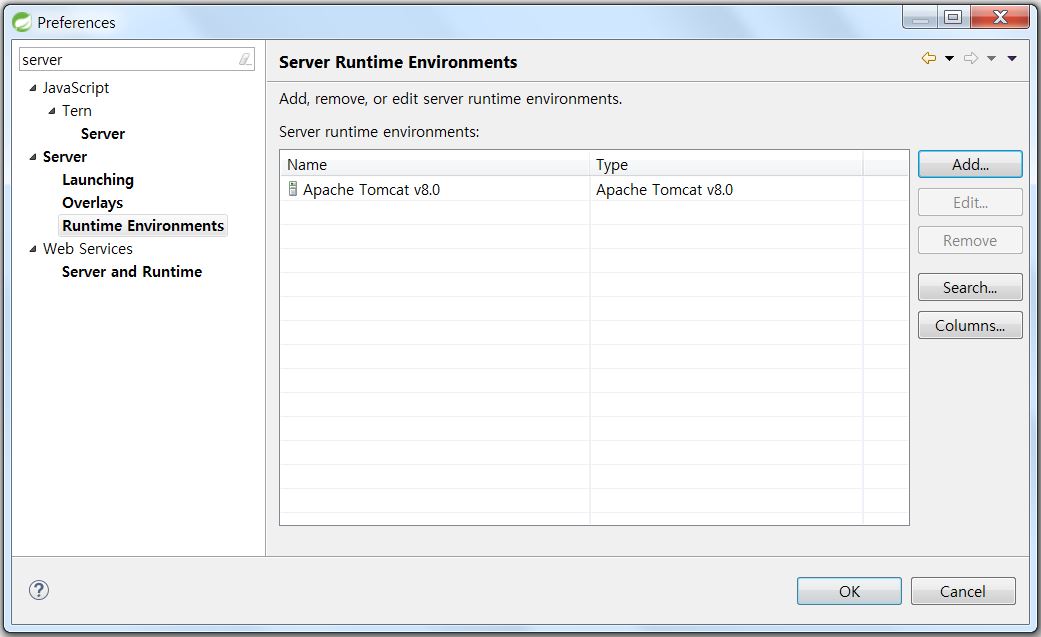Sort by the Name column header
Screen dimensions: 1041x637
[435, 164]
